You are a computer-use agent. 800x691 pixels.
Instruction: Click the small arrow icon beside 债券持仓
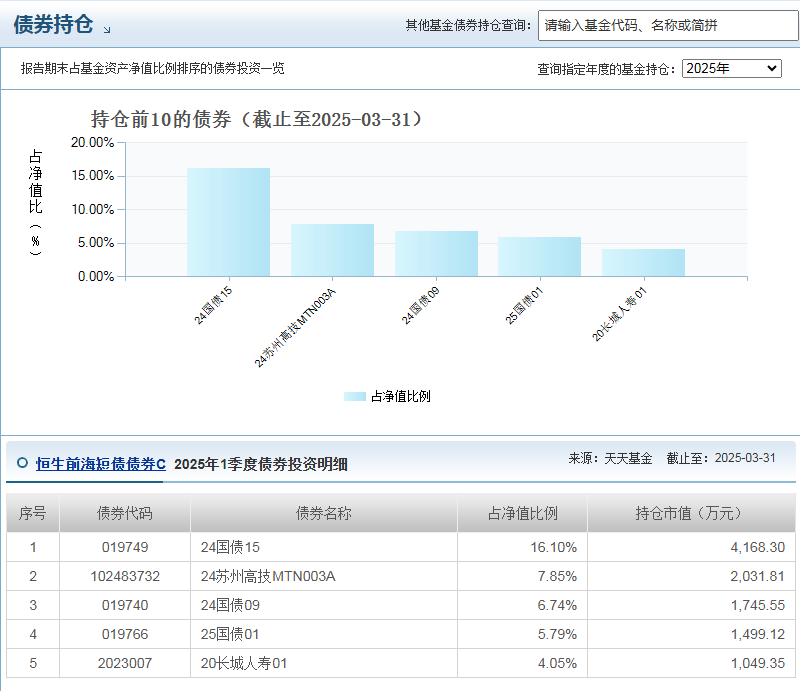(107, 30)
